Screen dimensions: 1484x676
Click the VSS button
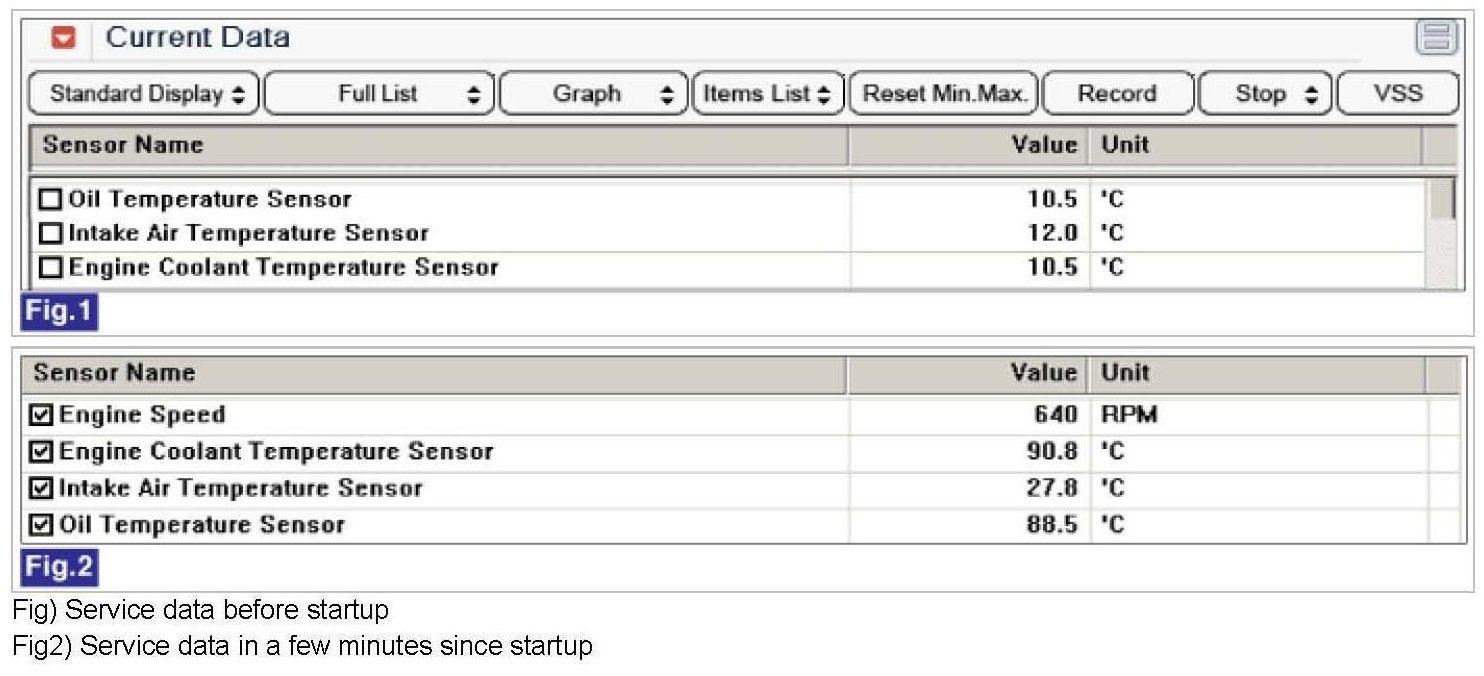1397,94
